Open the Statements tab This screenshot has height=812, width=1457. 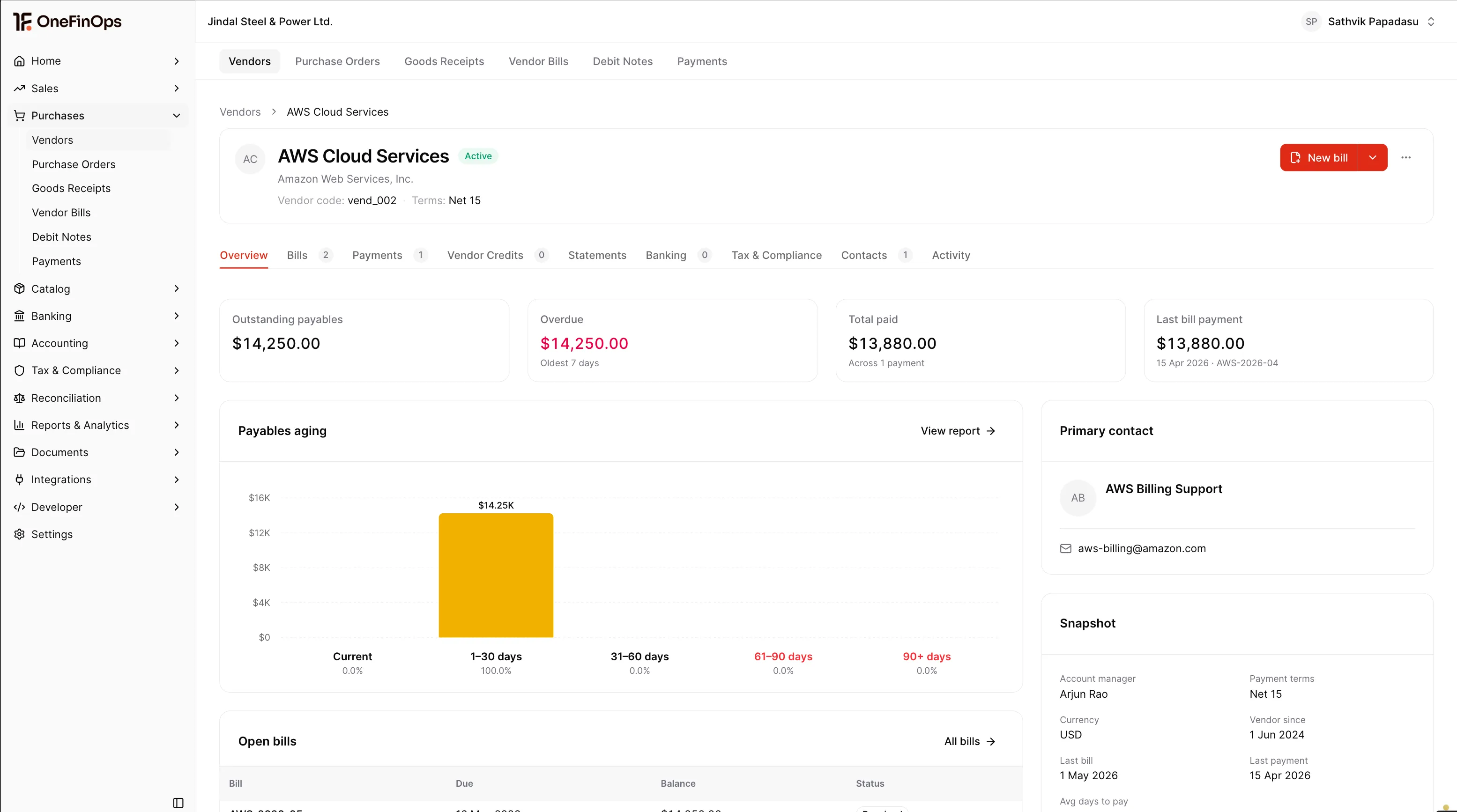tap(597, 255)
